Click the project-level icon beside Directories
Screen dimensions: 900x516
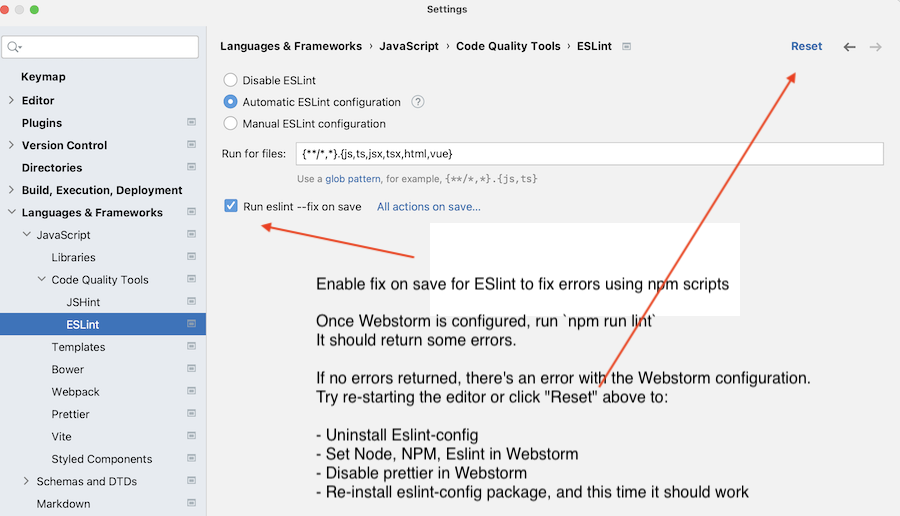coord(192,167)
